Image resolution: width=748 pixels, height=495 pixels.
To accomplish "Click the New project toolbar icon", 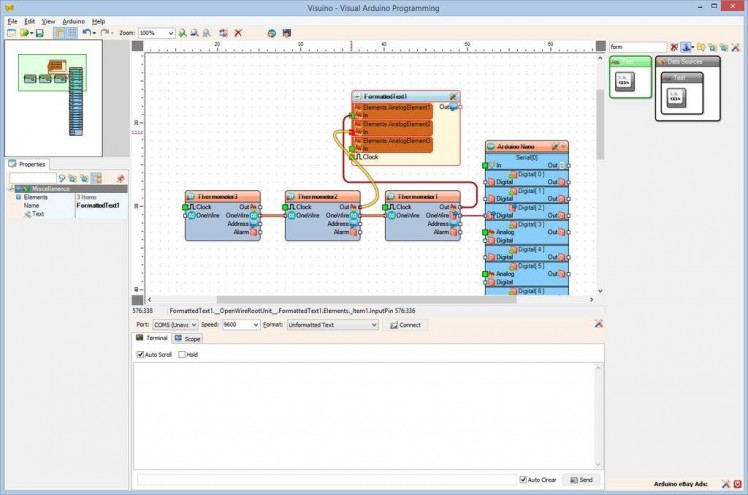I will [11, 33].
